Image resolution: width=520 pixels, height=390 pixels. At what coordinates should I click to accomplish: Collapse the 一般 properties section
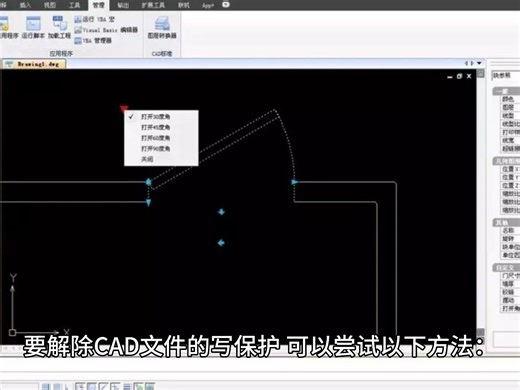click(x=506, y=91)
